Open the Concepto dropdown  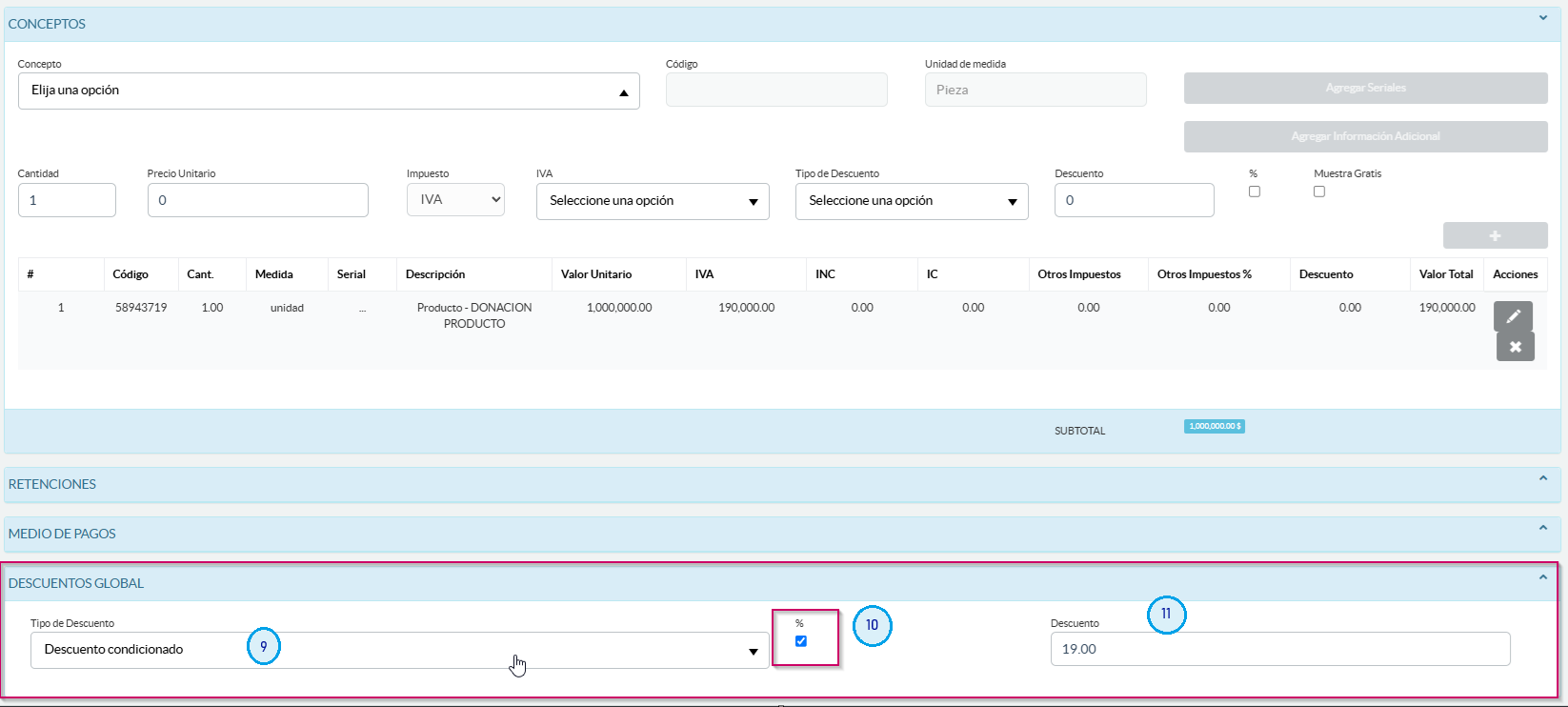[329, 91]
